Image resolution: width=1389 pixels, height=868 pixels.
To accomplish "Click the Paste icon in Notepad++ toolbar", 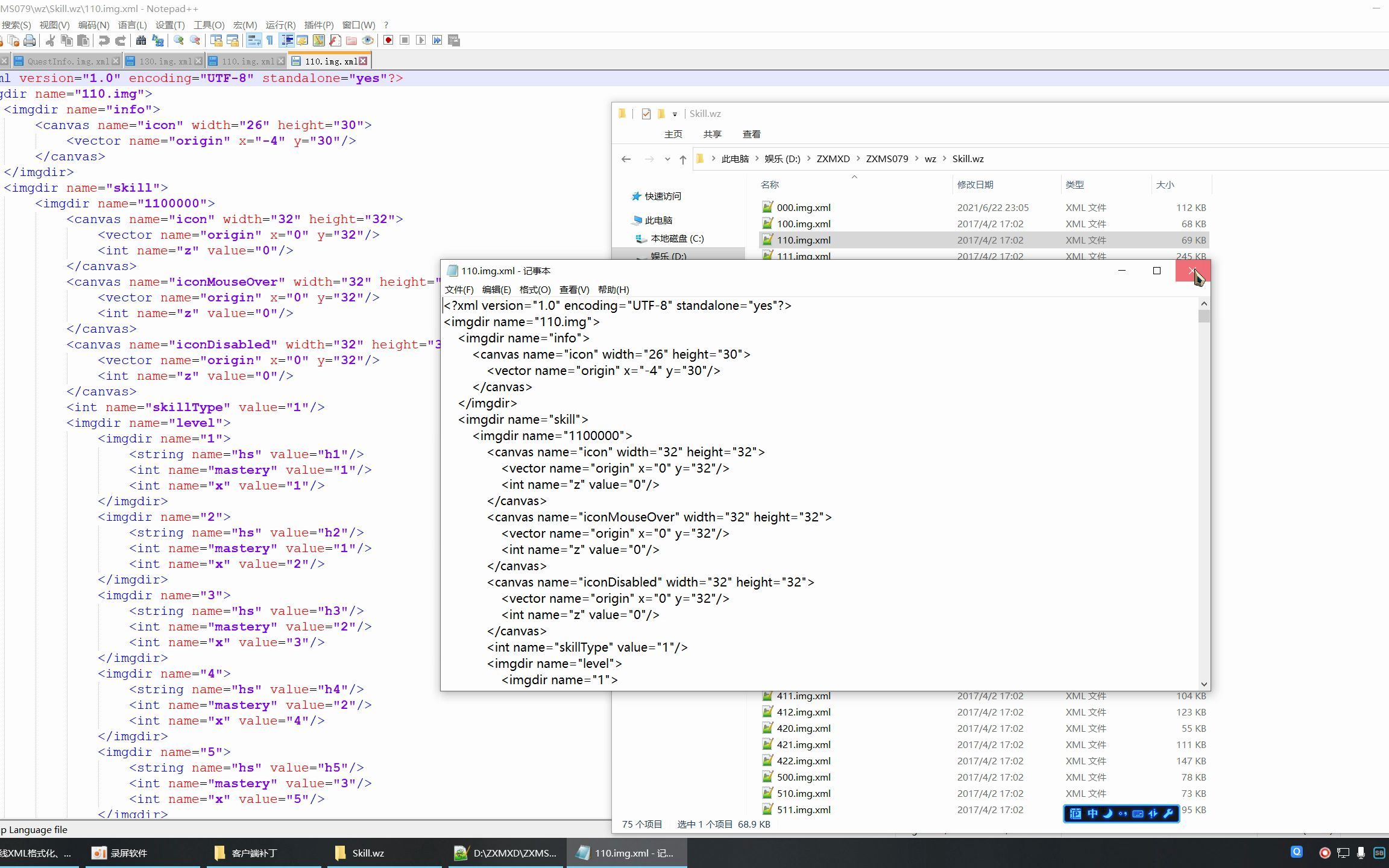I will pos(83,40).
